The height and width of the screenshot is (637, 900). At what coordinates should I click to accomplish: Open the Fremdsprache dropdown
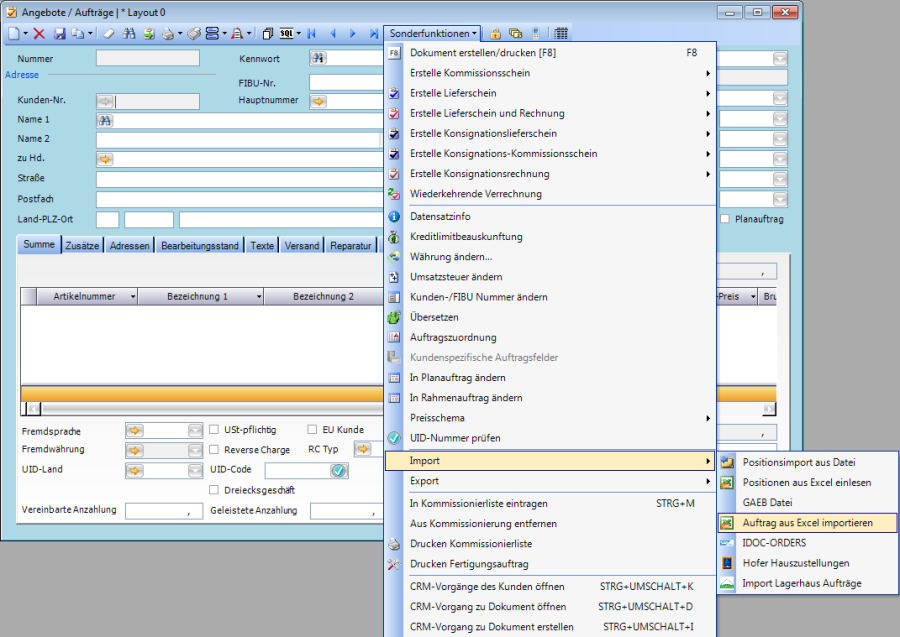(x=195, y=430)
